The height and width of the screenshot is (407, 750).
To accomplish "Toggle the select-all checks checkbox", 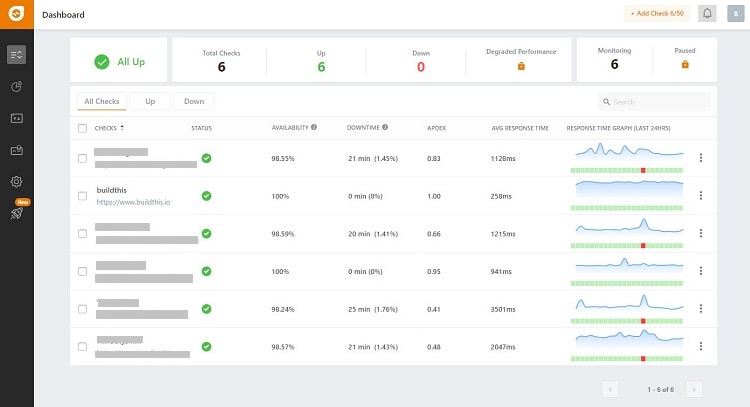I will 82,128.
